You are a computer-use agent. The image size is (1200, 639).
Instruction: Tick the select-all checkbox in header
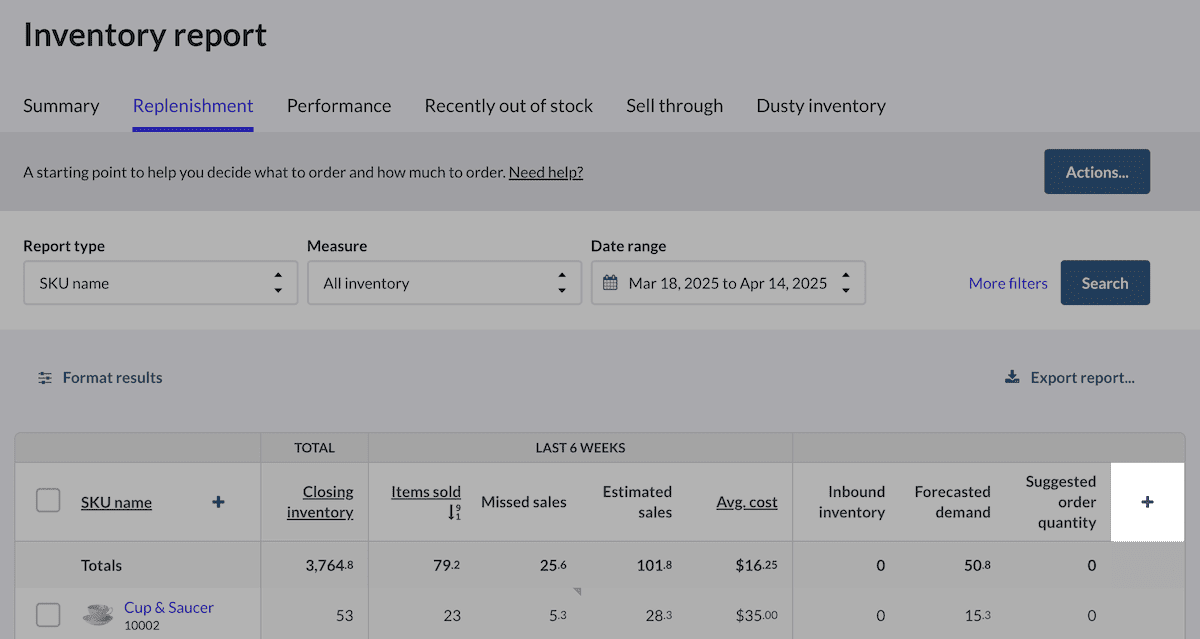48,500
